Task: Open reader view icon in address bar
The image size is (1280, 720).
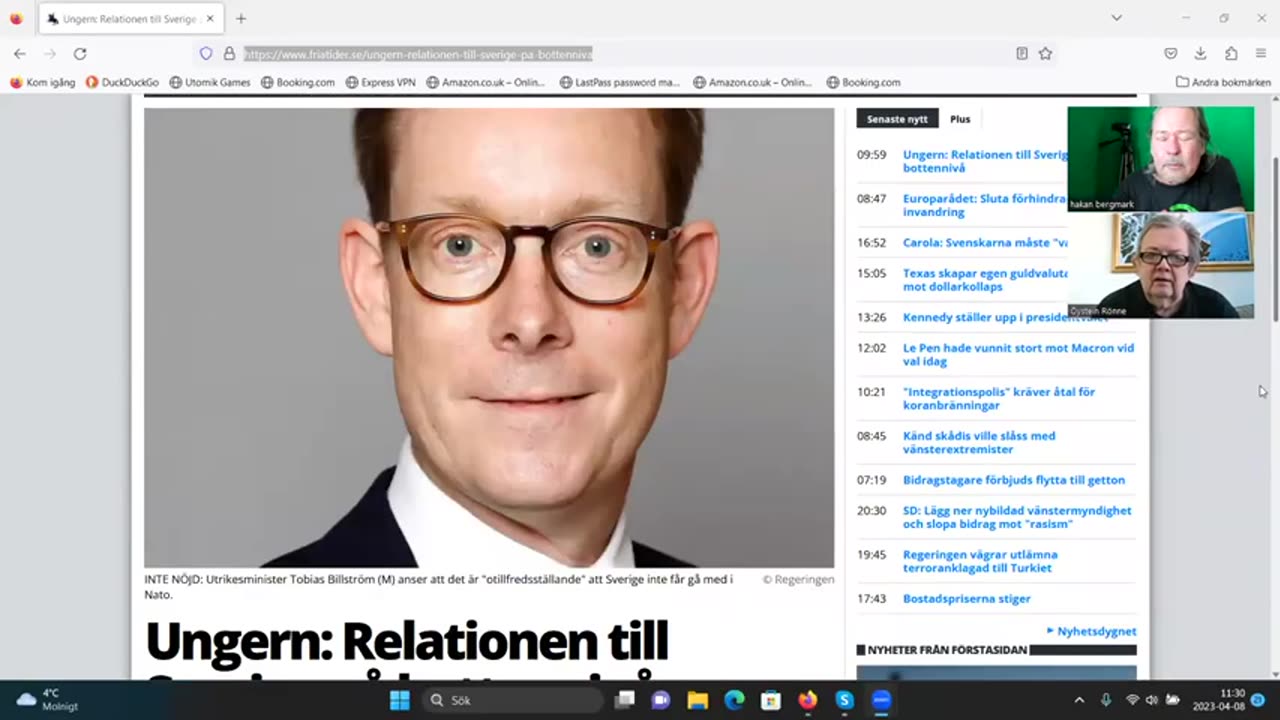Action: pos(1021,54)
